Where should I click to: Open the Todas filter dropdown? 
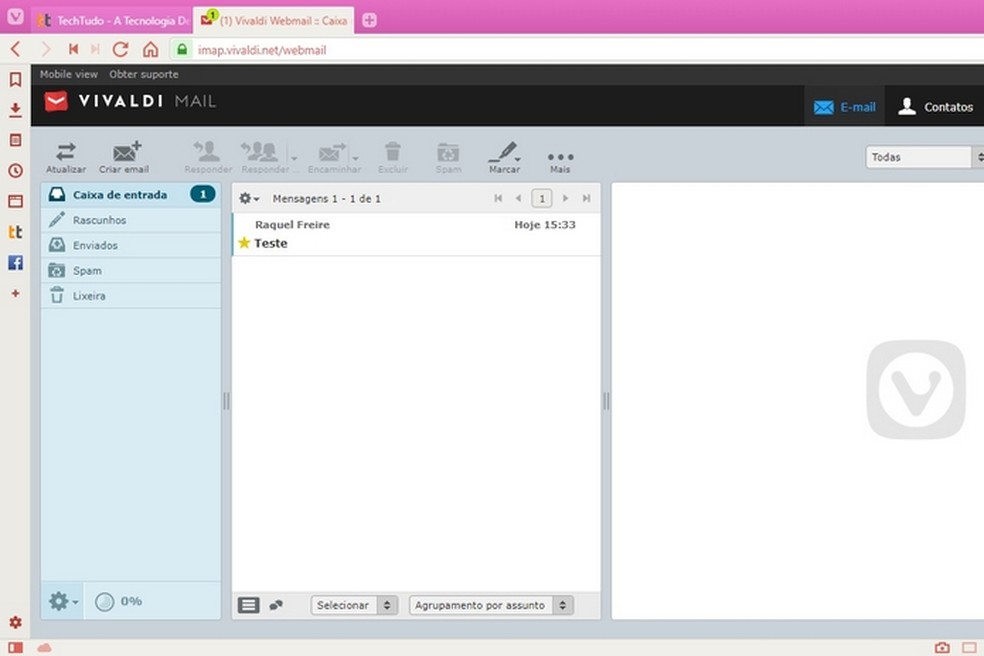click(924, 157)
